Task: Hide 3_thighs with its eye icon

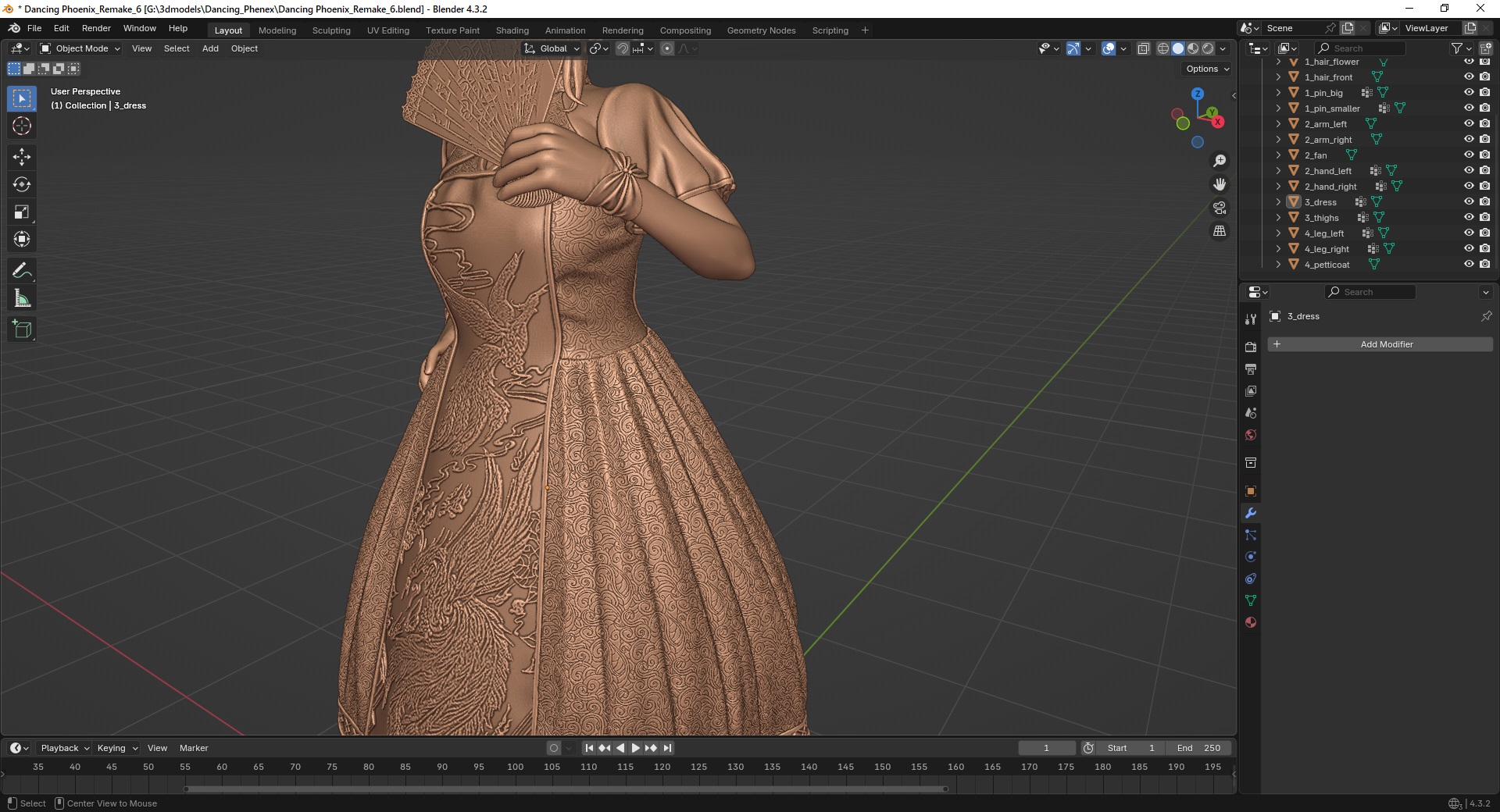Action: tap(1469, 218)
